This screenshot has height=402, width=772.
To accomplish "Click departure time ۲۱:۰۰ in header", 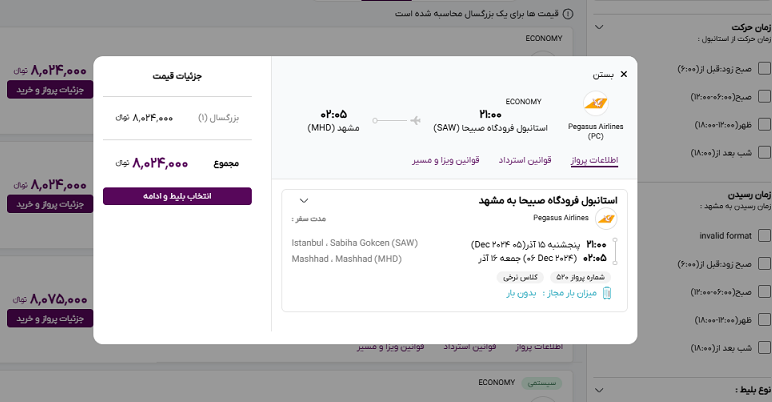I will 490,114.
